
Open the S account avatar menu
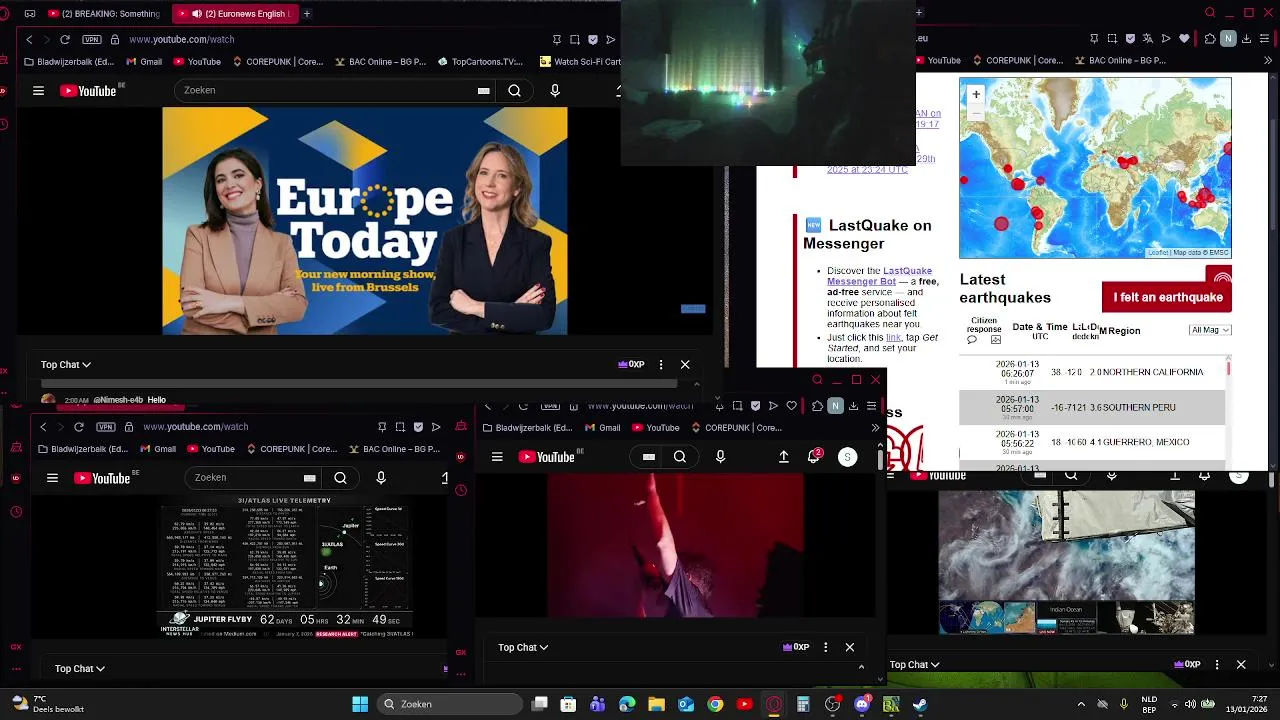click(x=847, y=457)
